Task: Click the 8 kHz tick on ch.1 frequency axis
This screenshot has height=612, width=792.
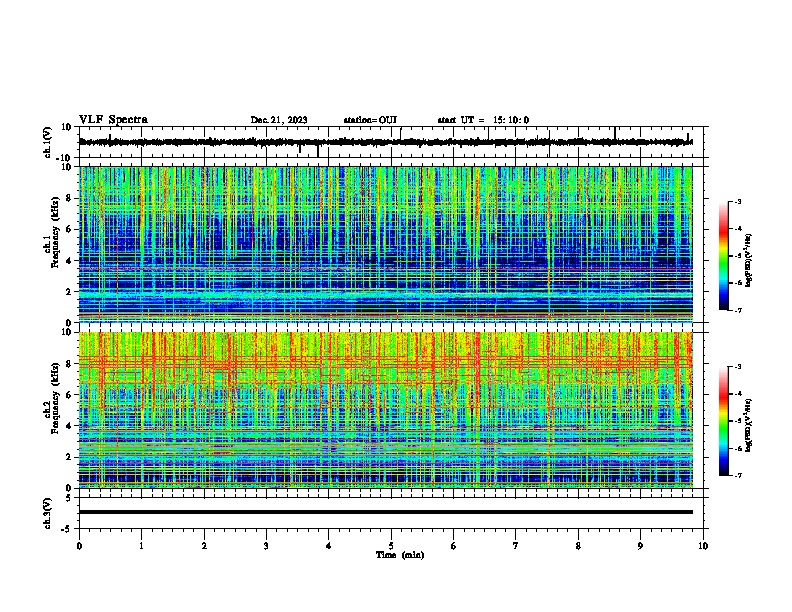Action: pos(69,198)
